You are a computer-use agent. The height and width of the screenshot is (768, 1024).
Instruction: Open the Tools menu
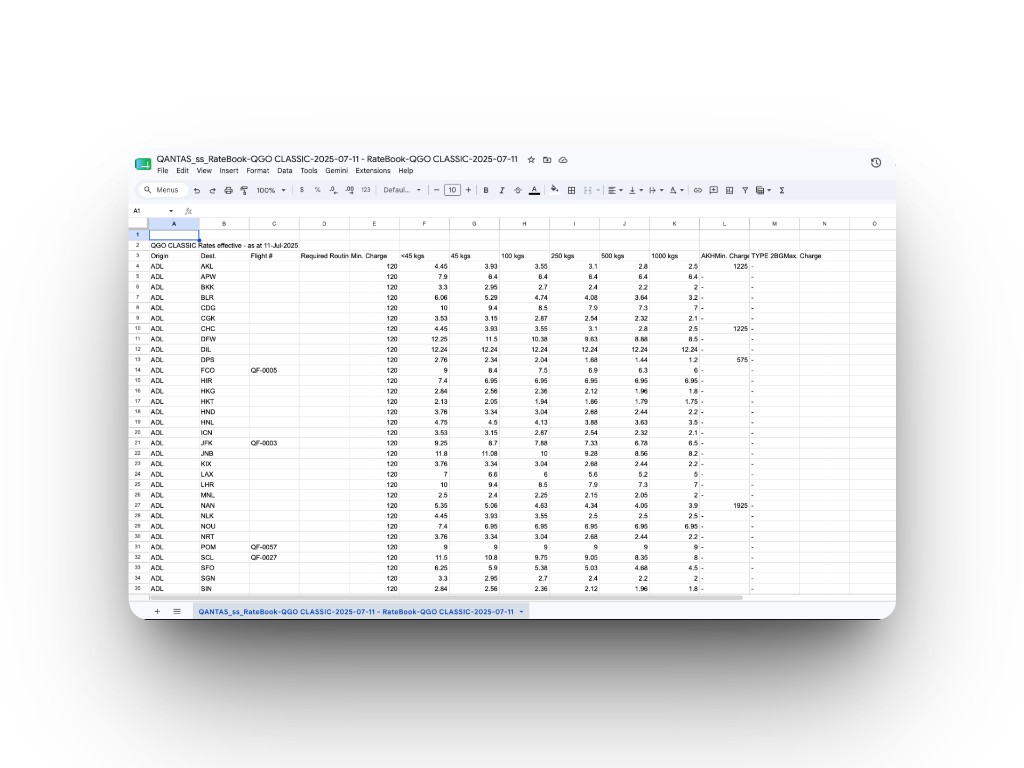[x=309, y=170]
